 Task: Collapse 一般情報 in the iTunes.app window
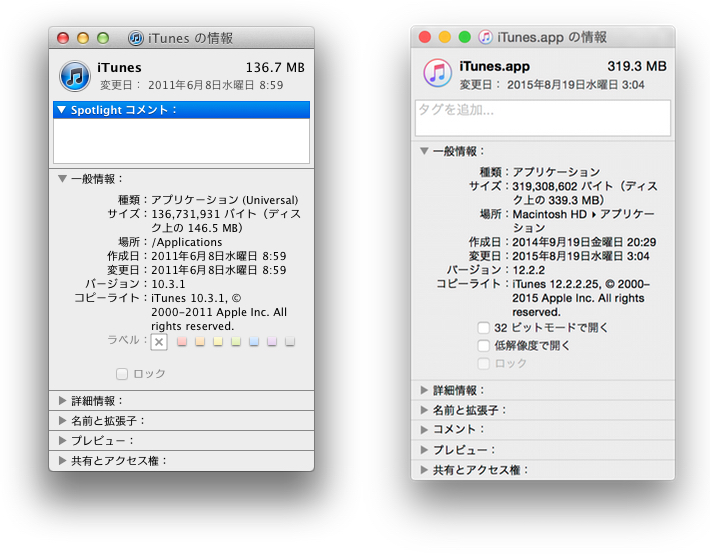coord(424,151)
